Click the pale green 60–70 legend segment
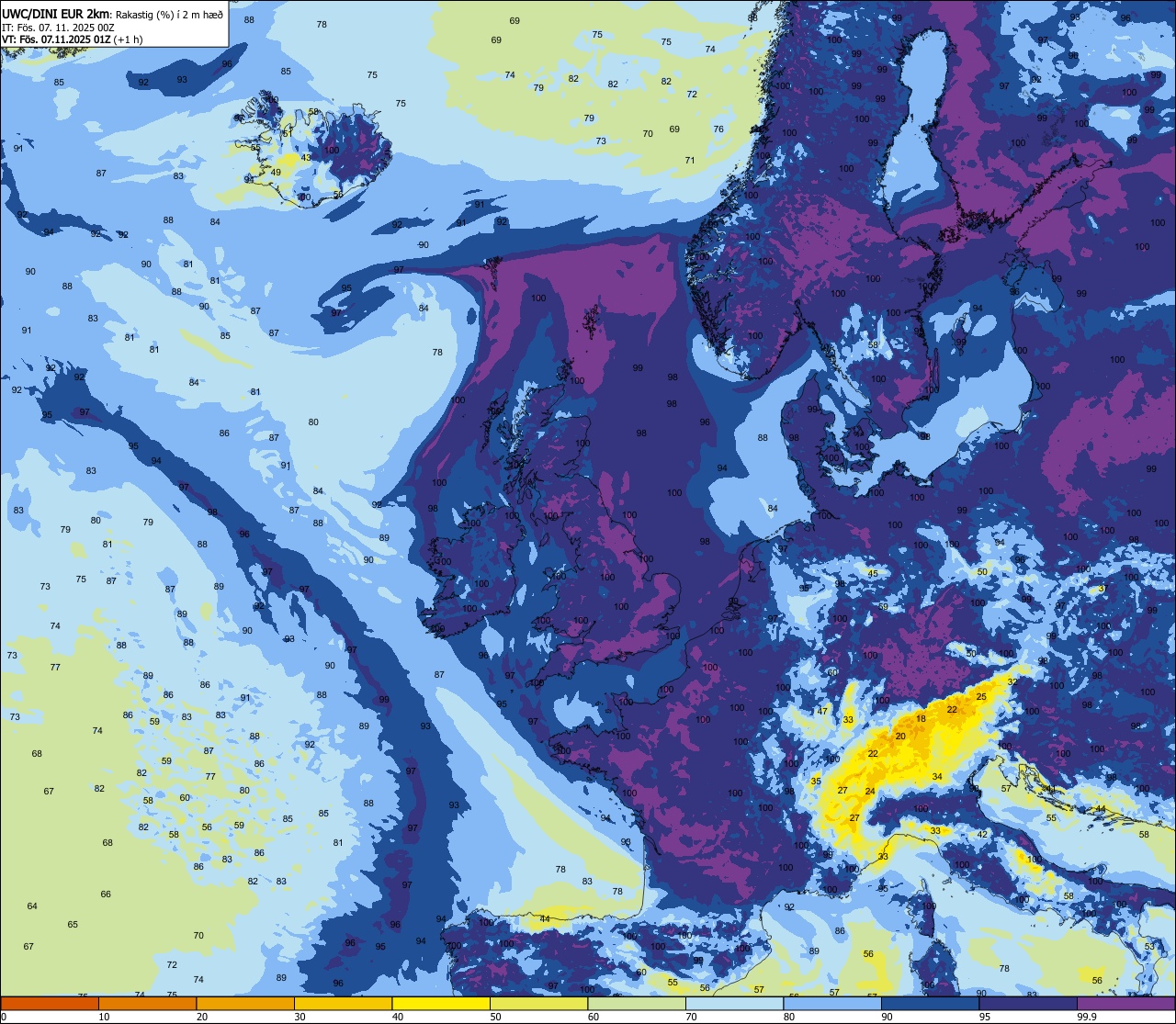 point(636,1003)
